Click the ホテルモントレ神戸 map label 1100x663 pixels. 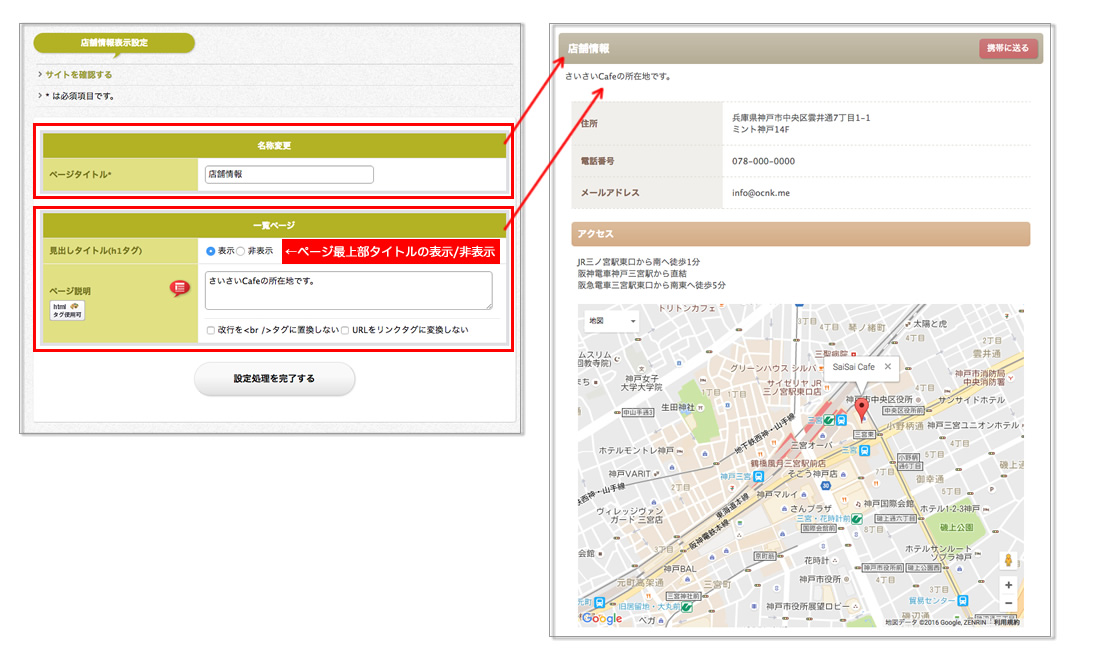coord(636,450)
